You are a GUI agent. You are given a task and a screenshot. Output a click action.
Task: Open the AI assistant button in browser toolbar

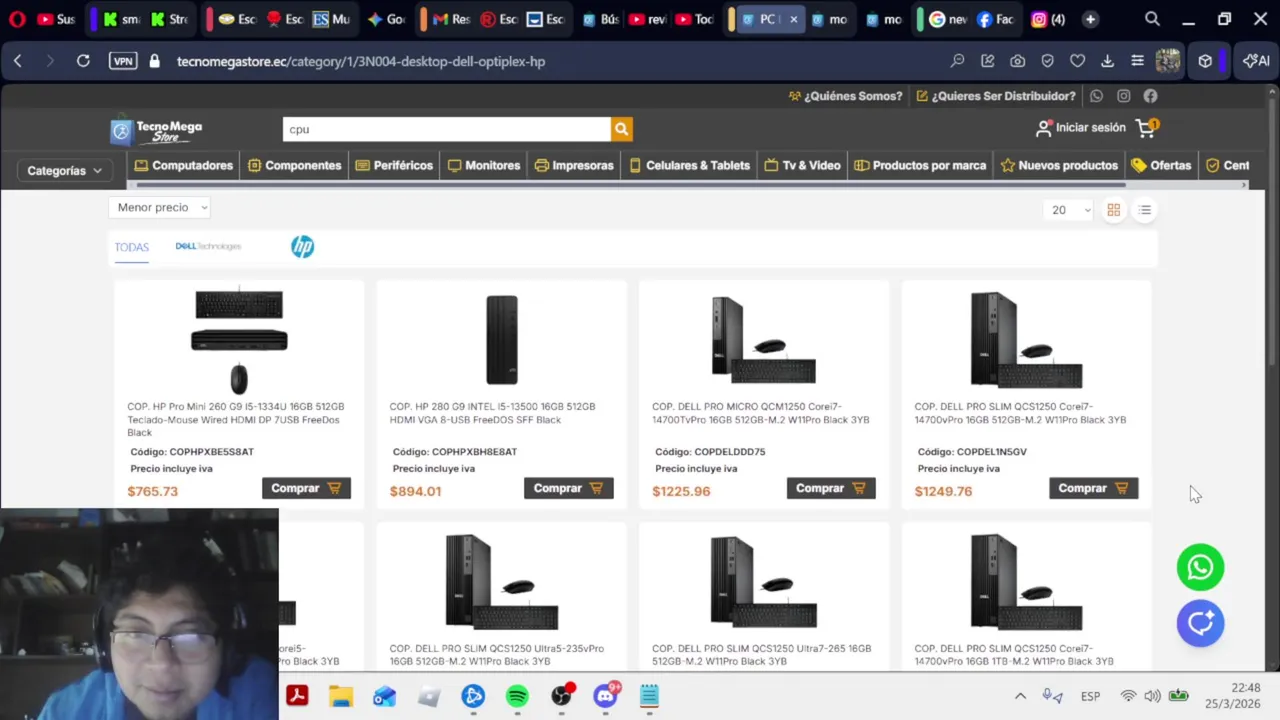coord(1256,61)
